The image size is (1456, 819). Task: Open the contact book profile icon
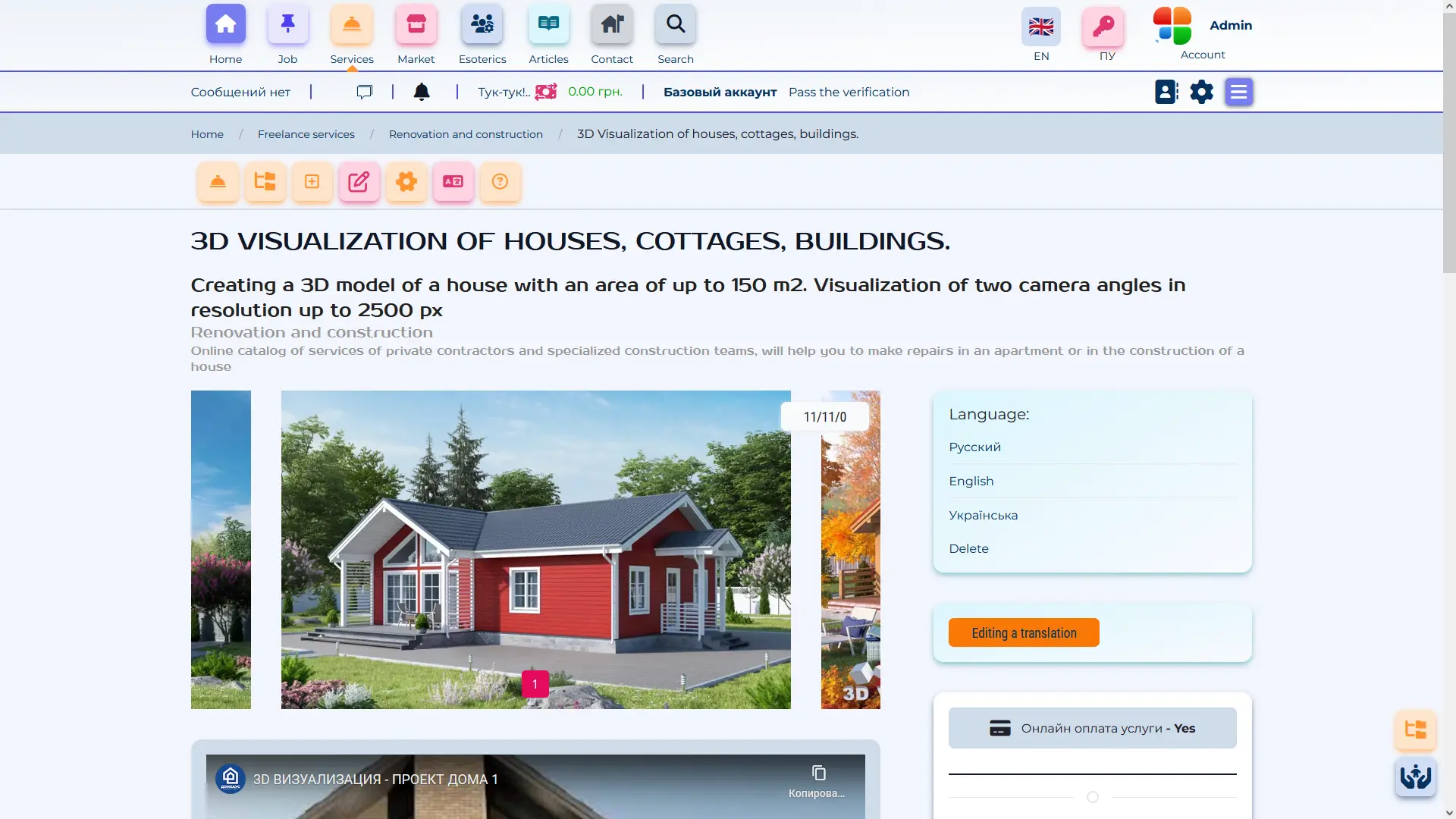(1166, 92)
